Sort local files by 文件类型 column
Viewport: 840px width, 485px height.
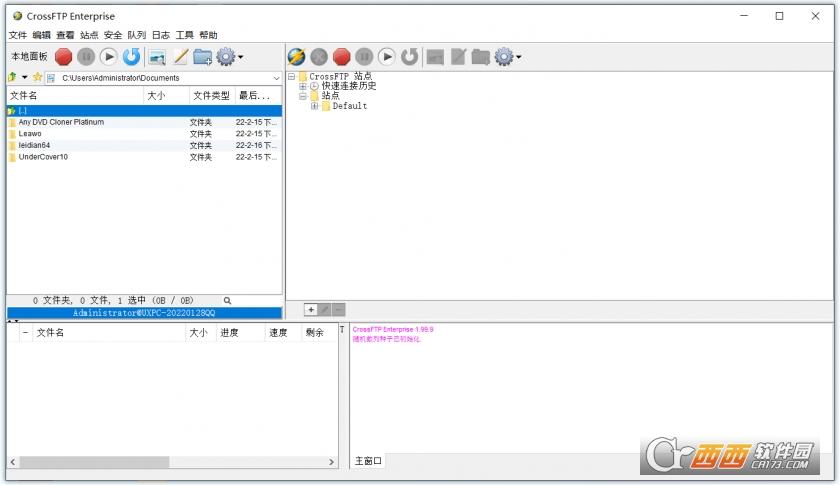point(212,95)
